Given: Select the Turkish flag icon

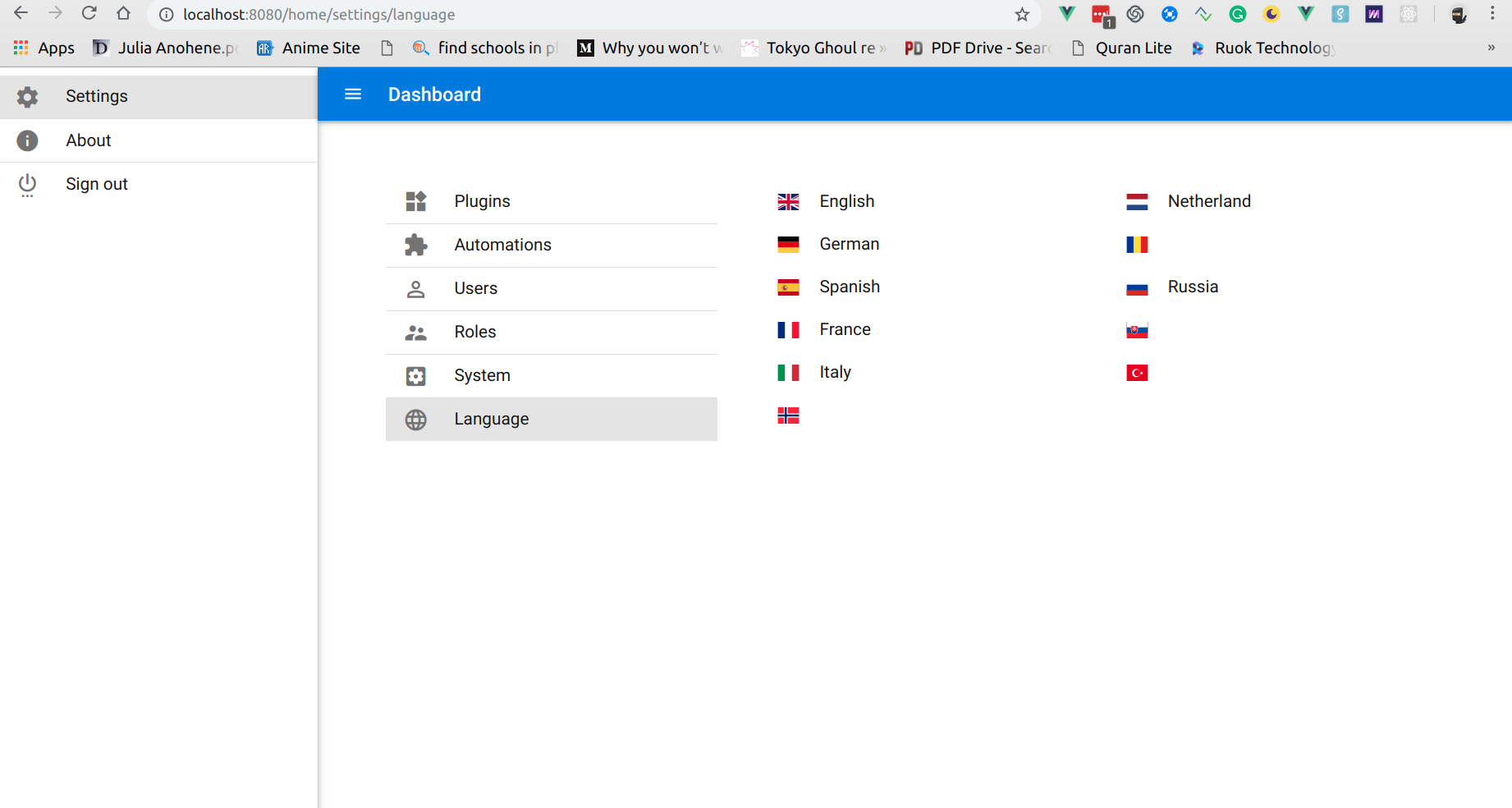Looking at the screenshot, I should pyautogui.click(x=1136, y=372).
